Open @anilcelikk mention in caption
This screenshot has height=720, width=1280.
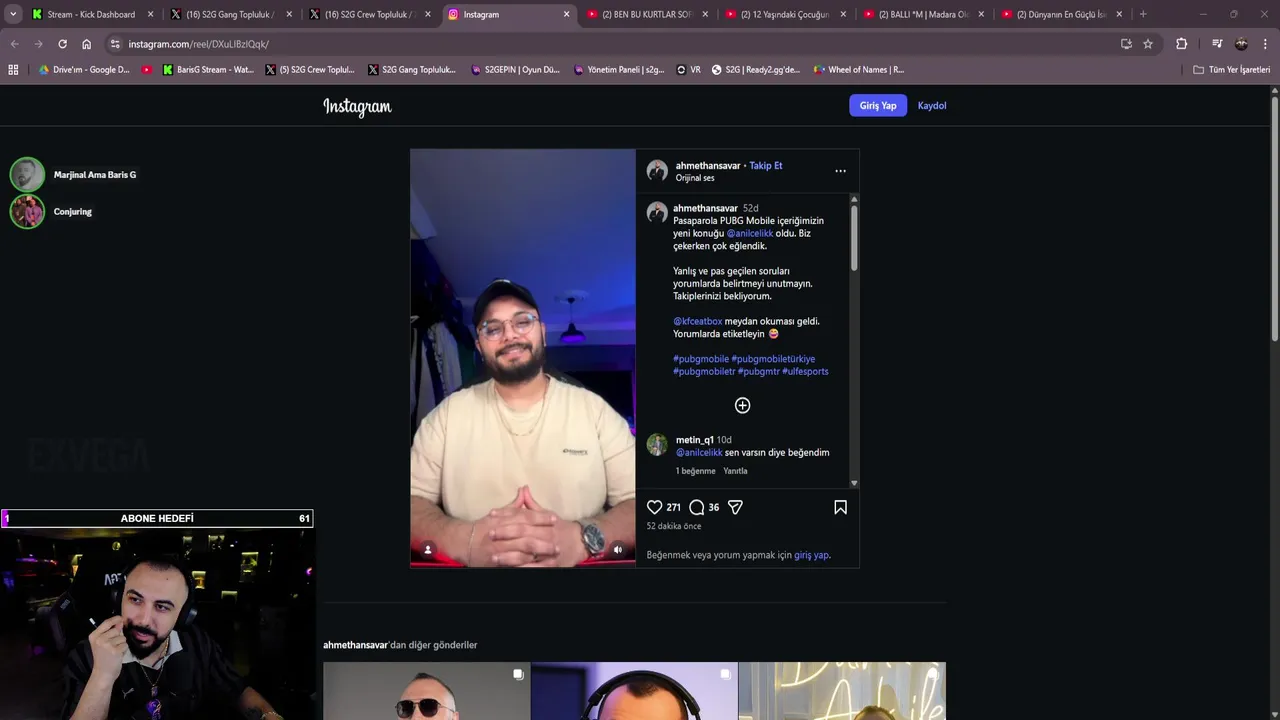(x=750, y=233)
